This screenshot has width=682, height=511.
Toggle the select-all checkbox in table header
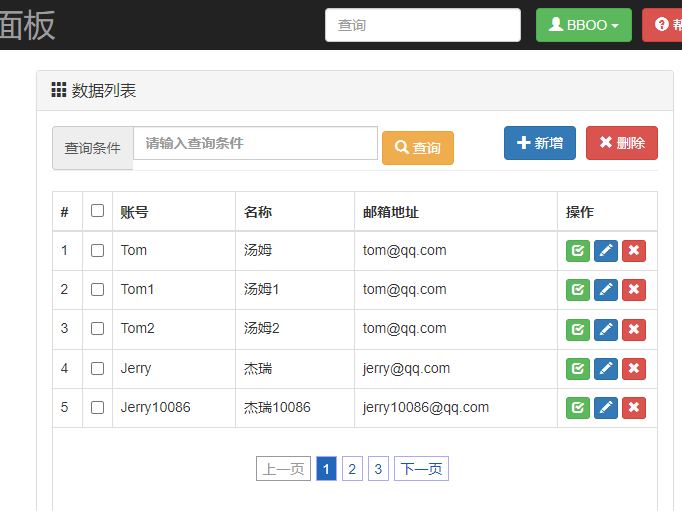[97, 210]
